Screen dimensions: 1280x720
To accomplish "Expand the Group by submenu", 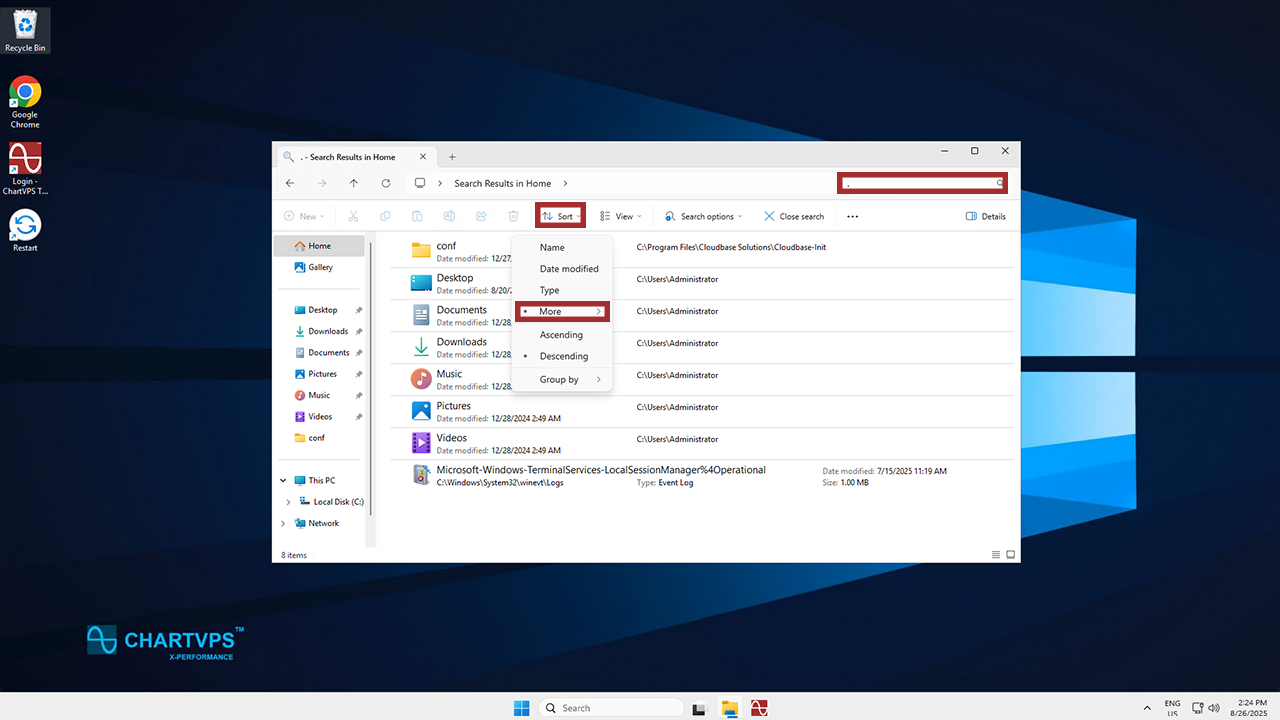I will 562,379.
